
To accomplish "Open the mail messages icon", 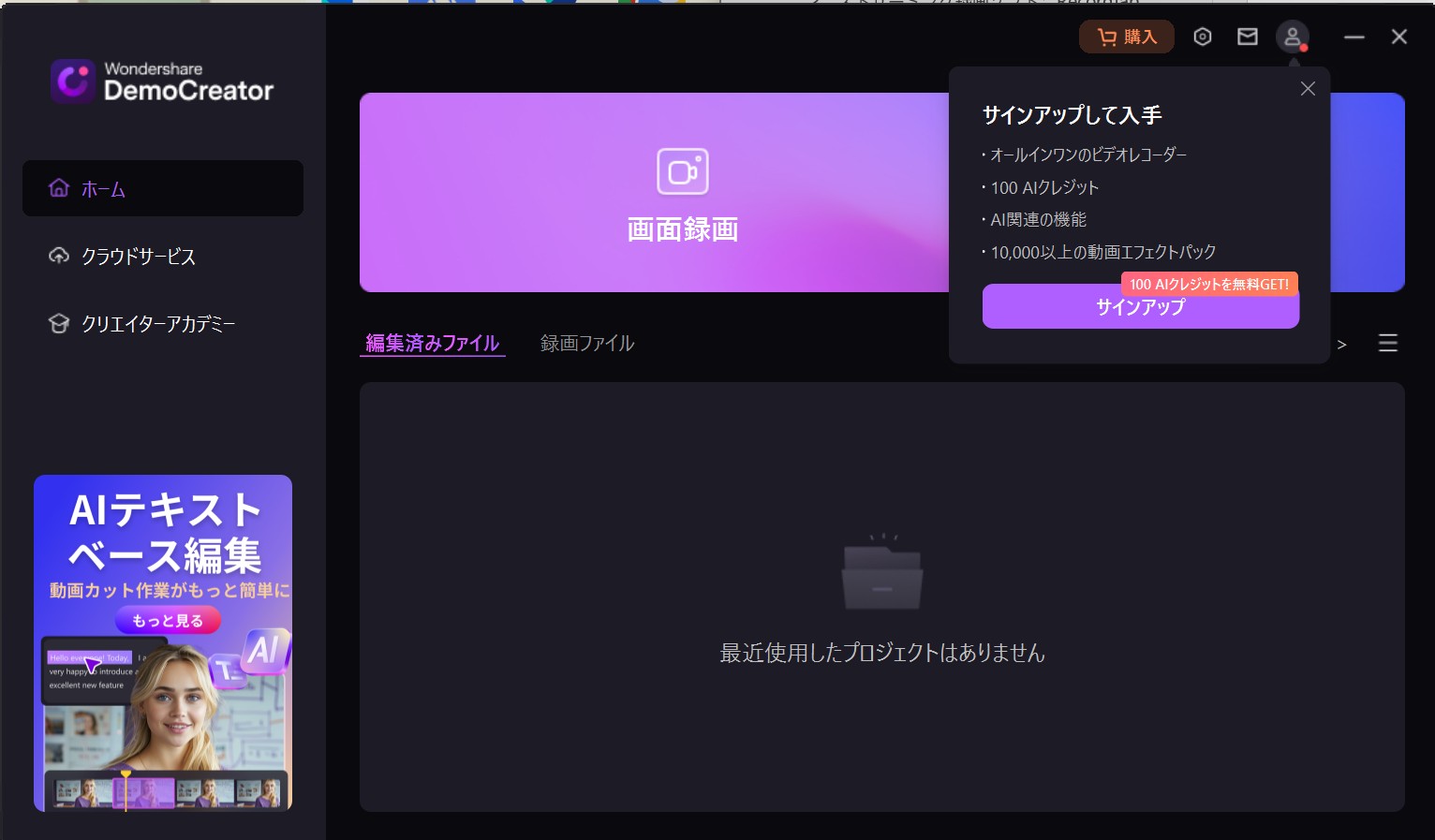I will (1248, 37).
